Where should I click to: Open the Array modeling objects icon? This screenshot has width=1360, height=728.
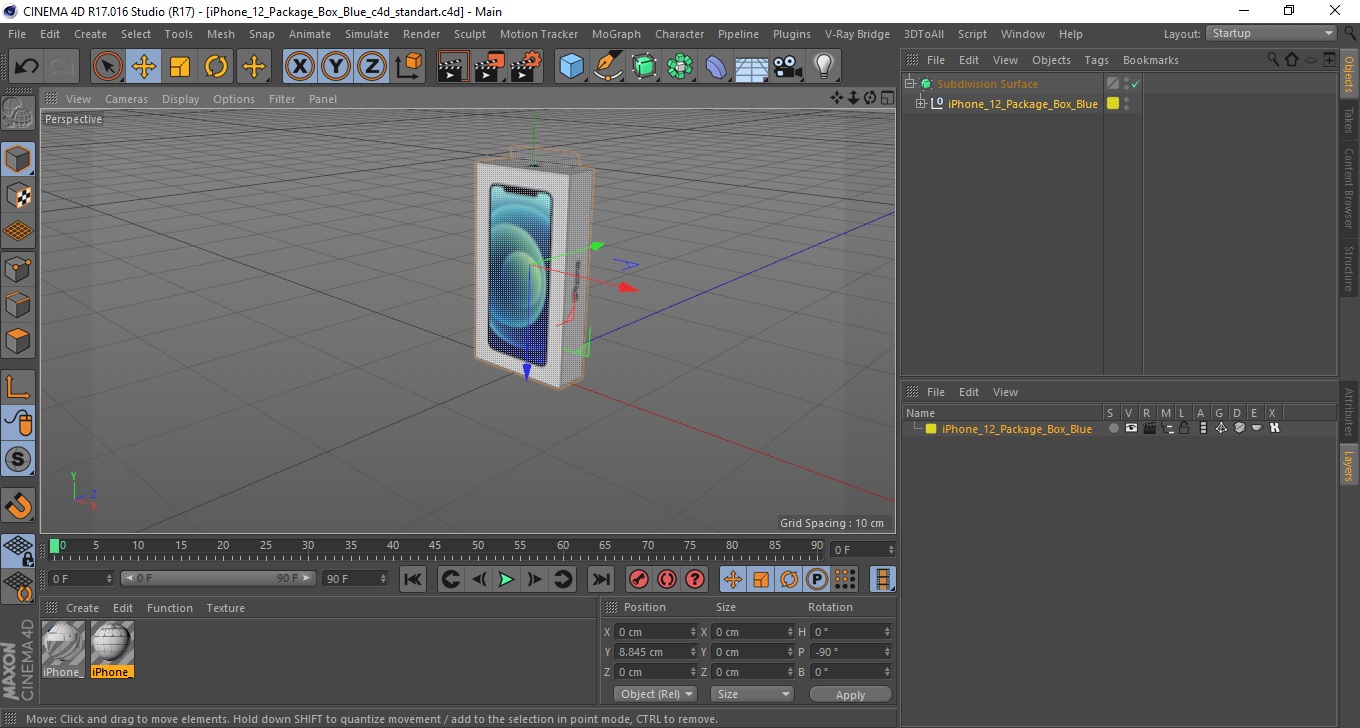tap(680, 67)
